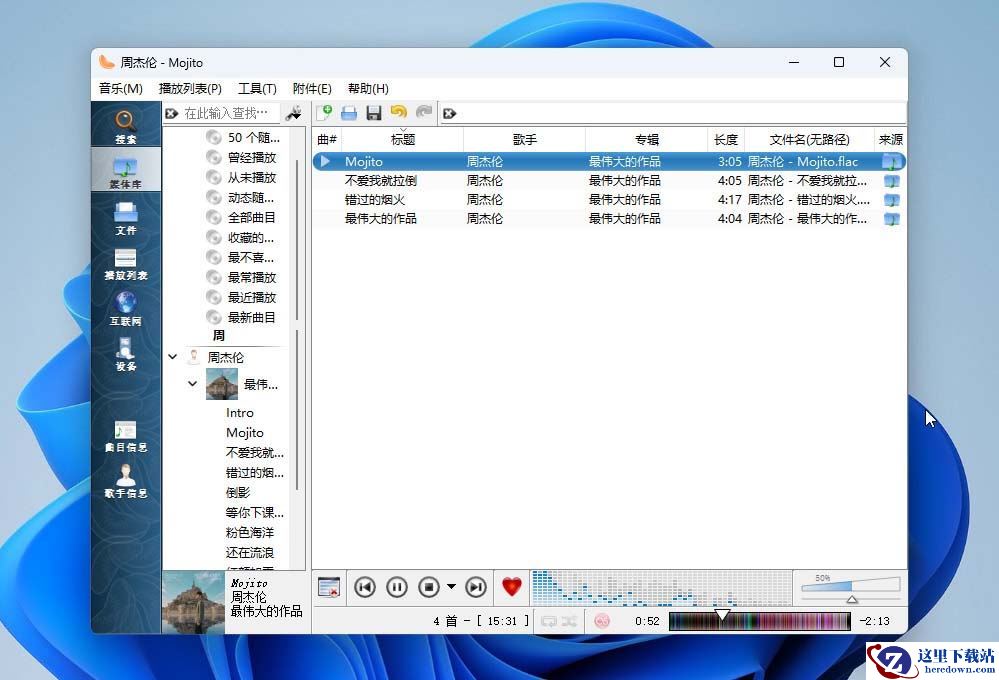This screenshot has width=999, height=680.
Task: Skip to the next track
Action: point(476,587)
